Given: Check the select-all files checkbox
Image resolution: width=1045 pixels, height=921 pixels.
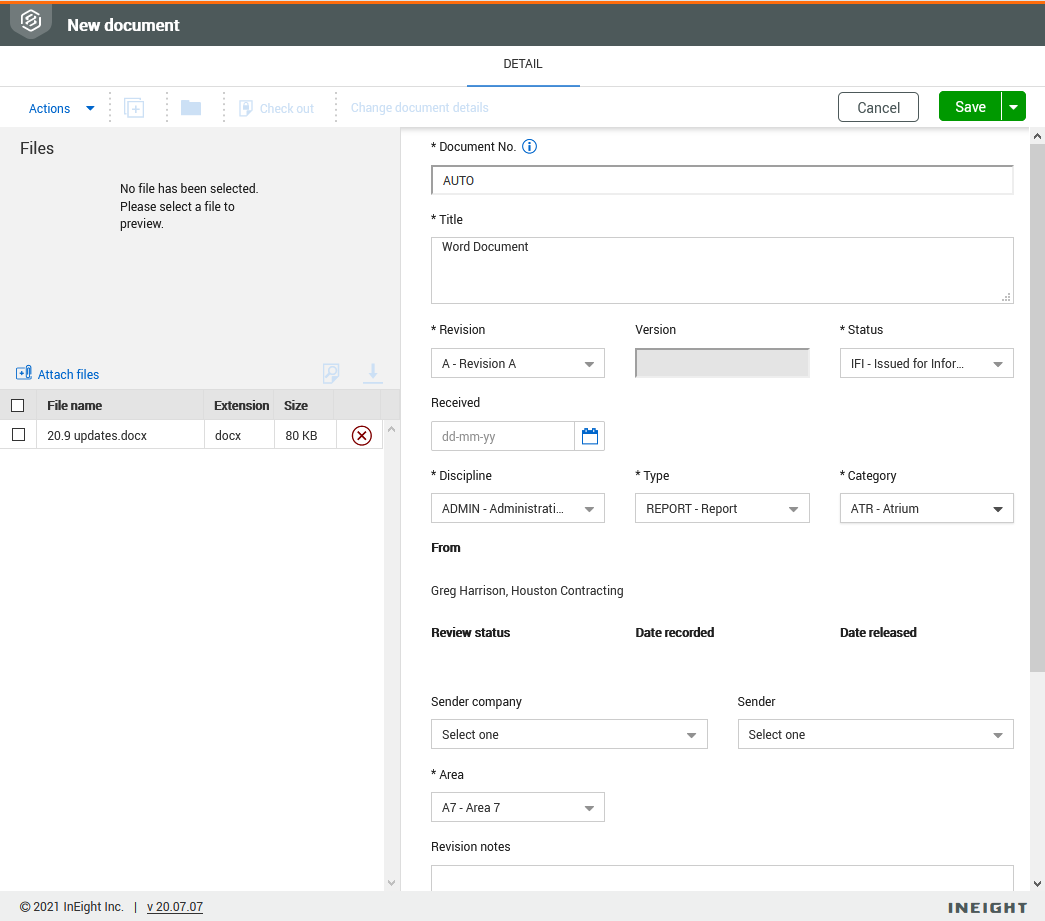Looking at the screenshot, I should coord(17,405).
